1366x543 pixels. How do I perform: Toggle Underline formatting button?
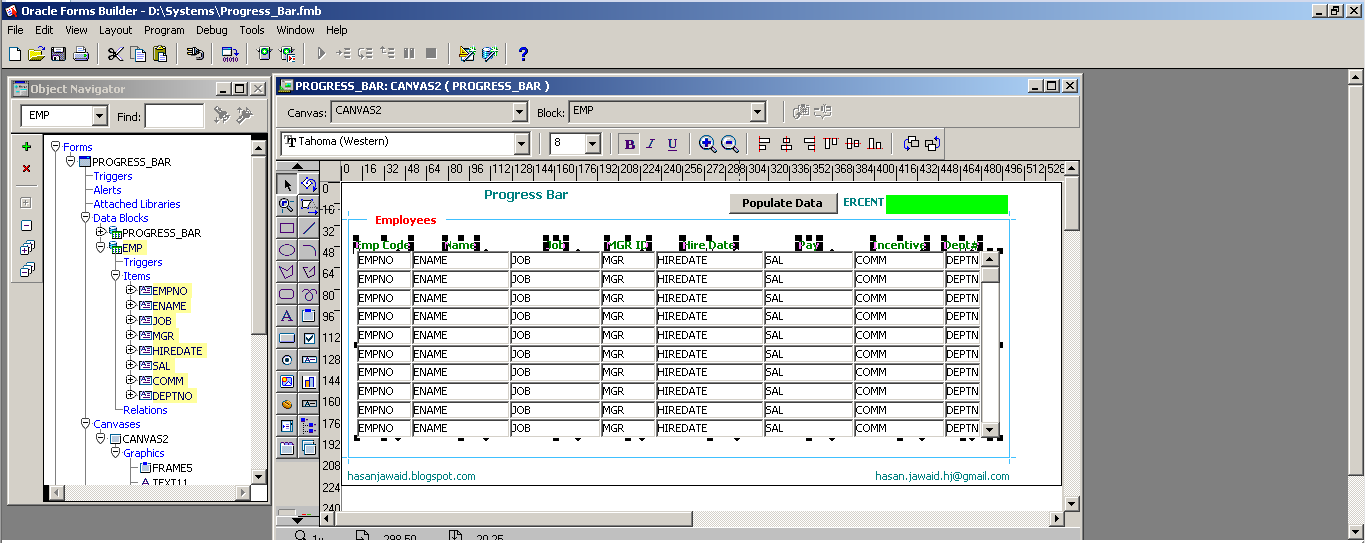coord(672,144)
